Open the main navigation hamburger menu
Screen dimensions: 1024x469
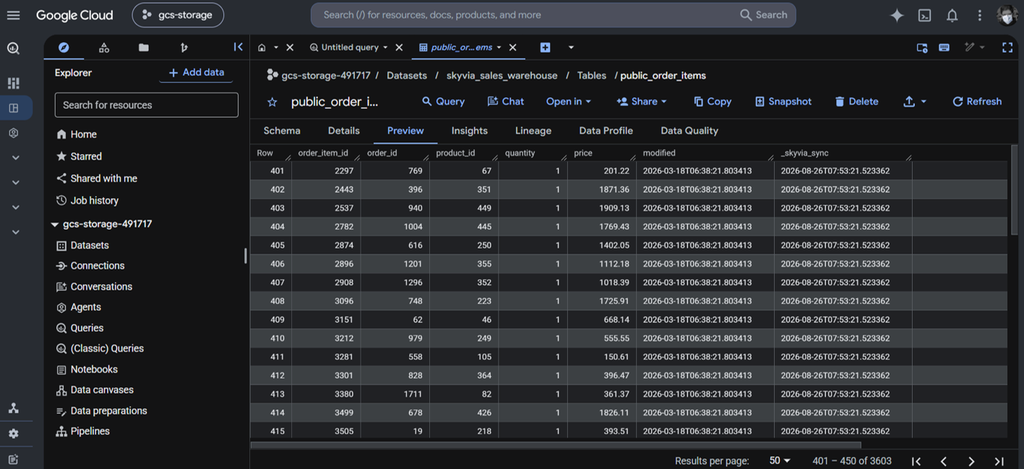pyautogui.click(x=14, y=15)
